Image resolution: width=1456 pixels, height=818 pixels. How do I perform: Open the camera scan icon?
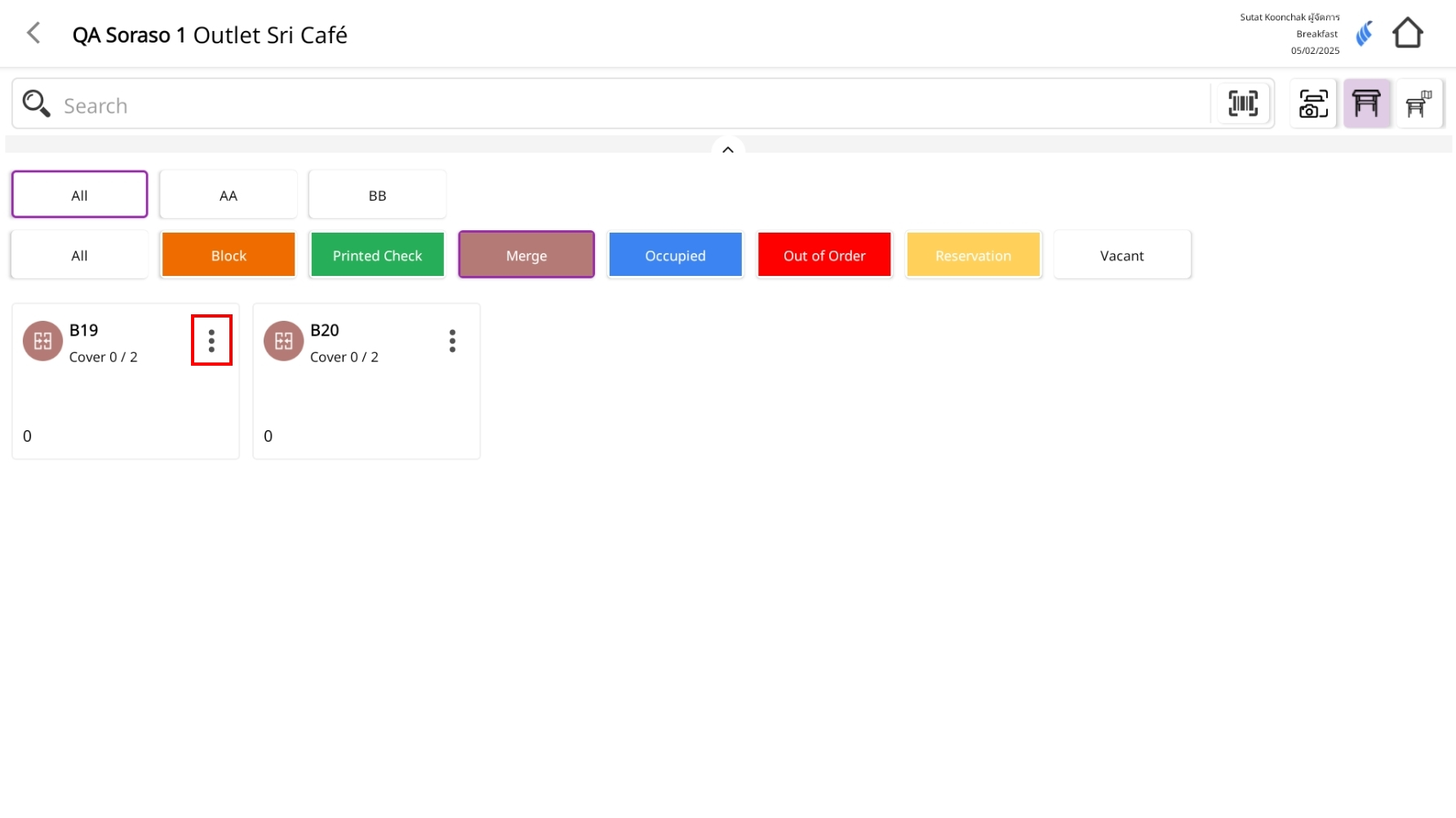[1312, 104]
